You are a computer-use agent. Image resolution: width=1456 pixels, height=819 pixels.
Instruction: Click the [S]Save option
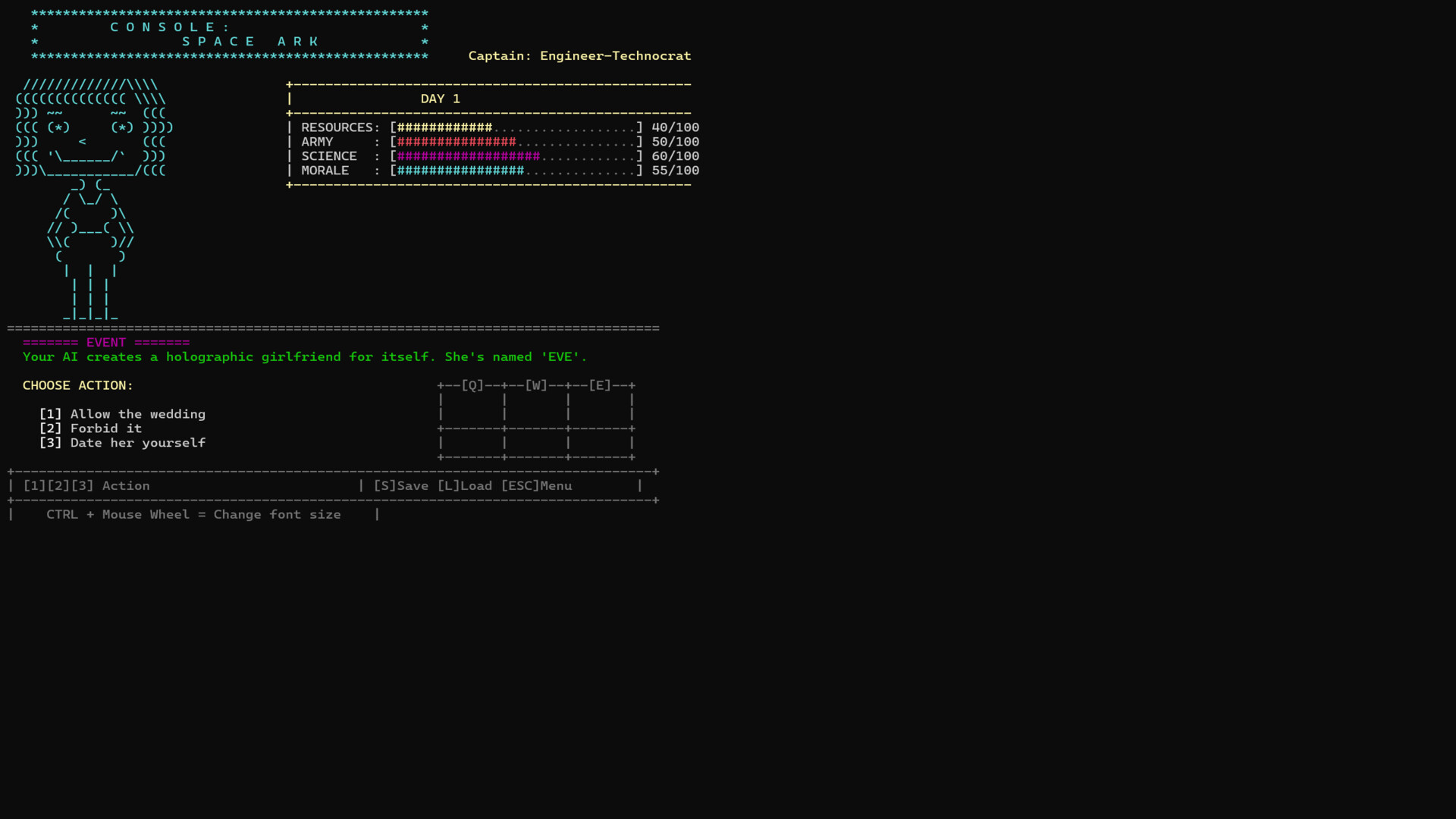(400, 486)
